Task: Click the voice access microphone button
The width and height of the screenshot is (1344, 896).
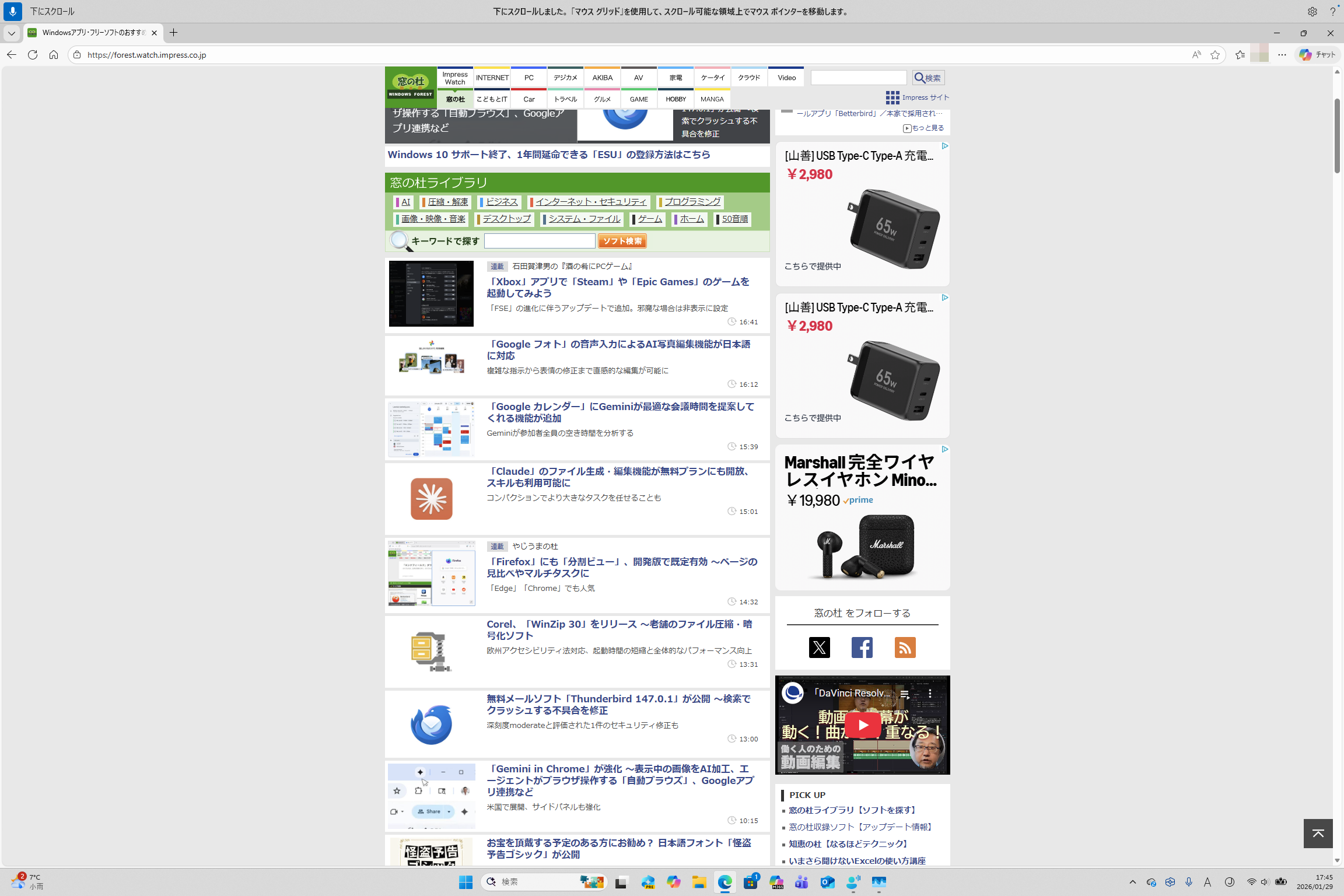Action: coord(12,11)
